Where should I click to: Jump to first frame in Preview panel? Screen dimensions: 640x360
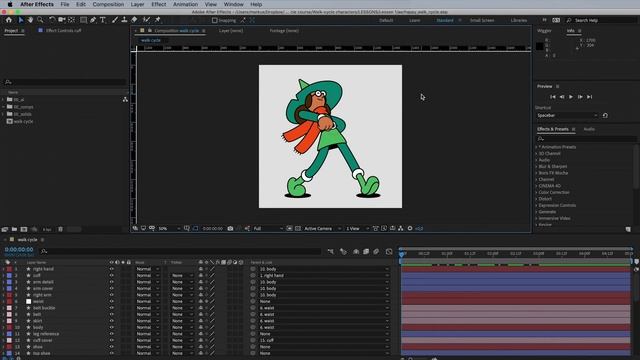[553, 97]
